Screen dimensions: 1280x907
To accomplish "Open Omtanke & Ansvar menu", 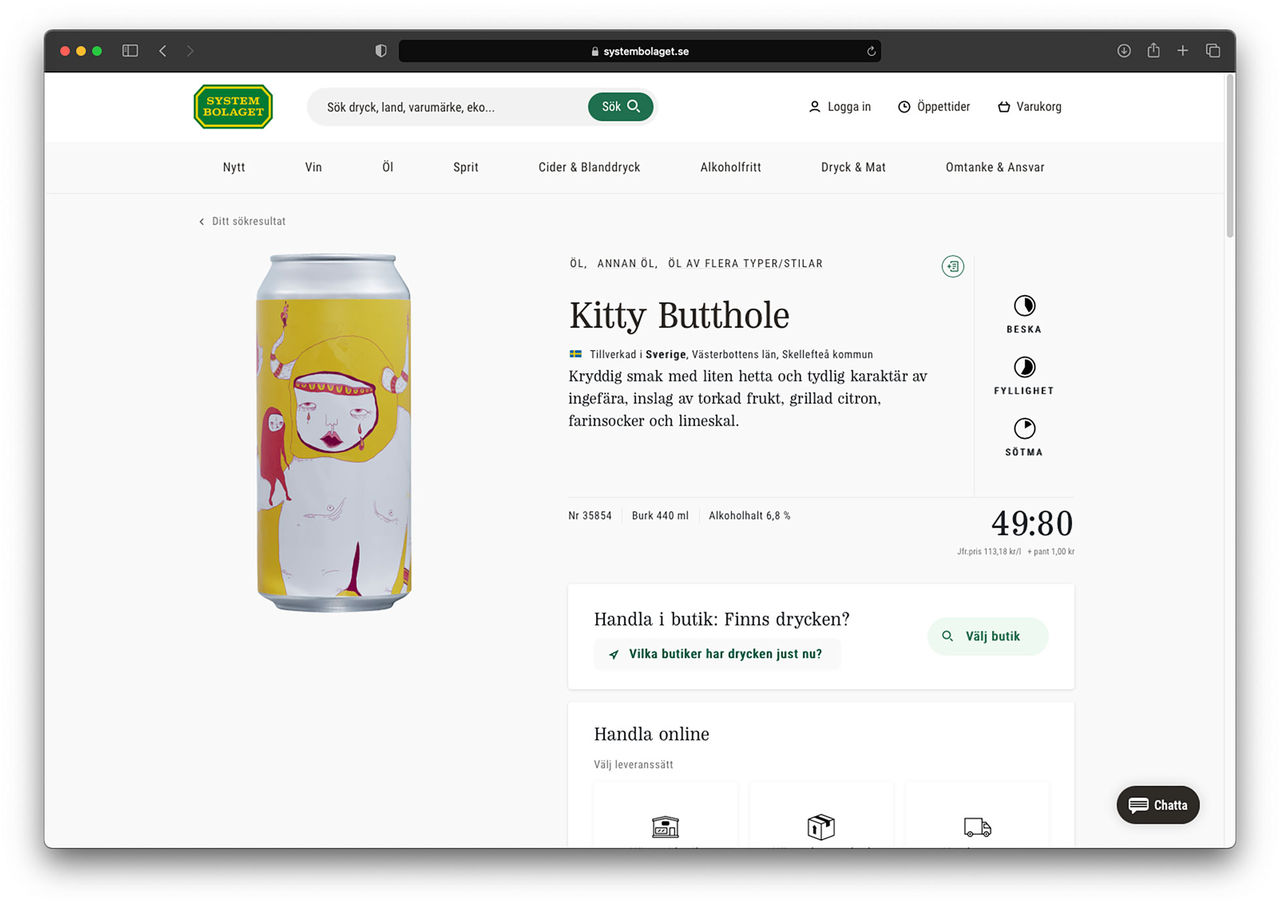I will coord(995,167).
